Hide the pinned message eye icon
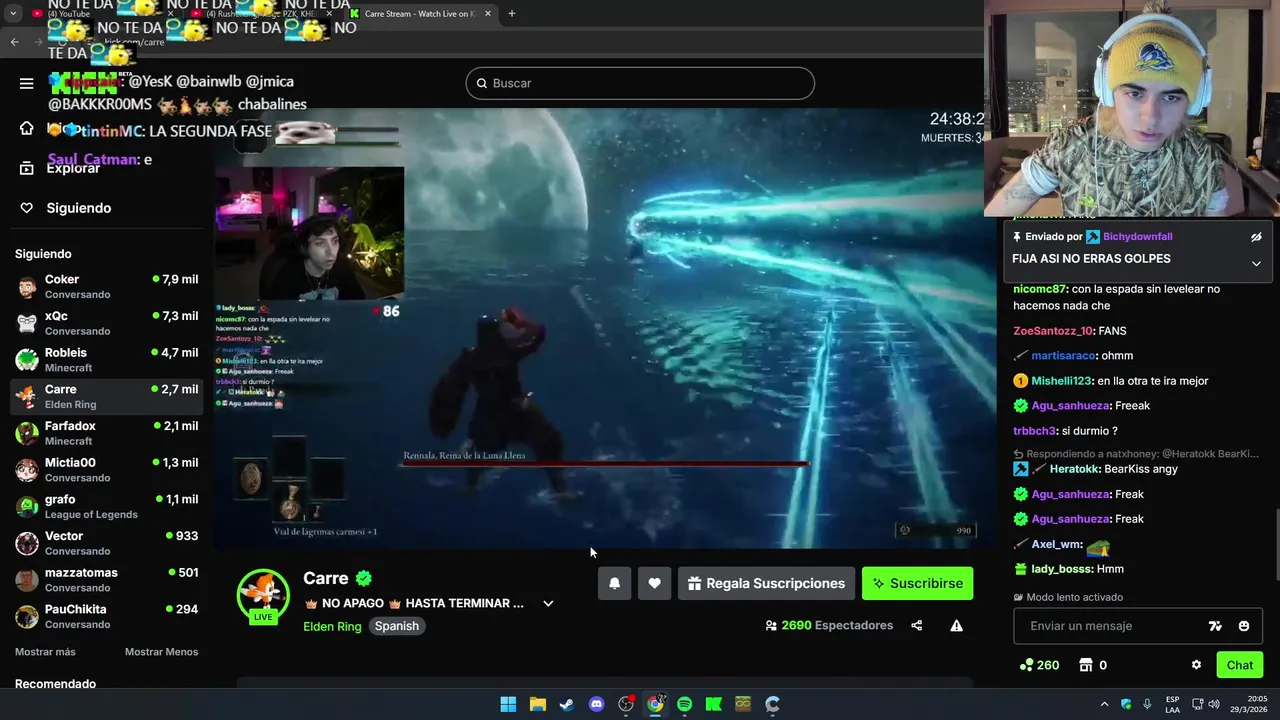The image size is (1280, 720). [1256, 237]
